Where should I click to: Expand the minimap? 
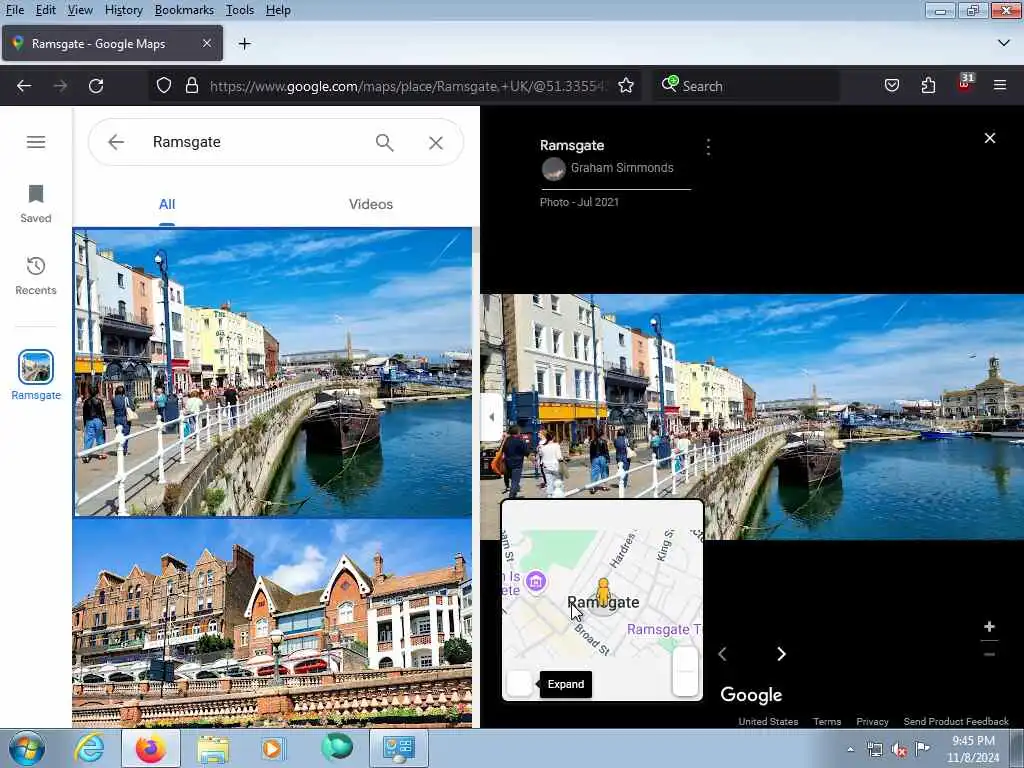pos(520,684)
